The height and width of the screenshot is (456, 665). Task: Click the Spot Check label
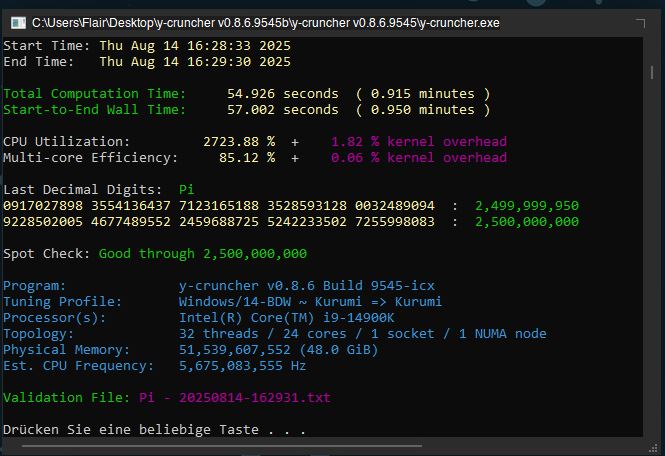click(47, 254)
